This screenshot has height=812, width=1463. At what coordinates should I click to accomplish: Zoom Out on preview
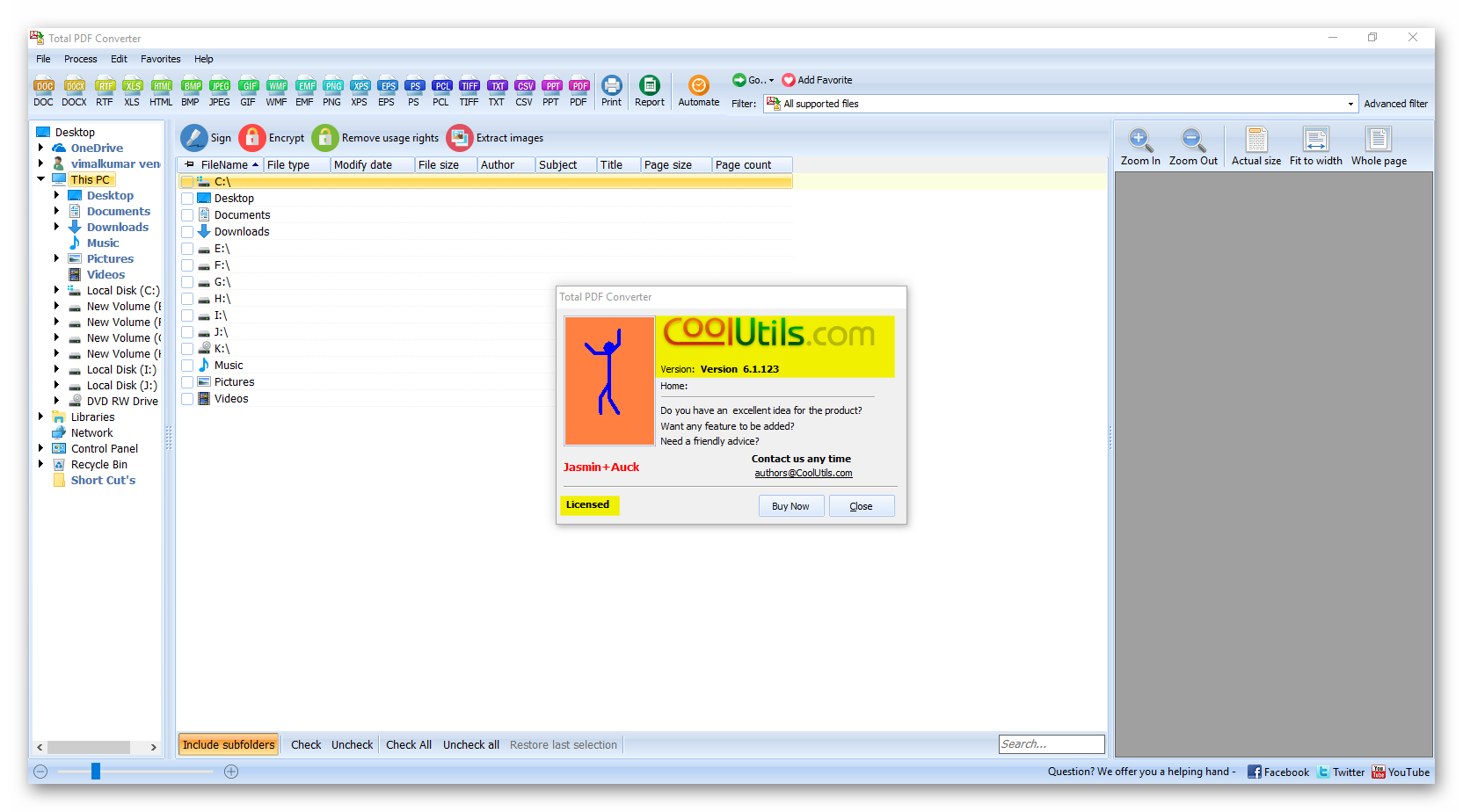(x=1193, y=147)
